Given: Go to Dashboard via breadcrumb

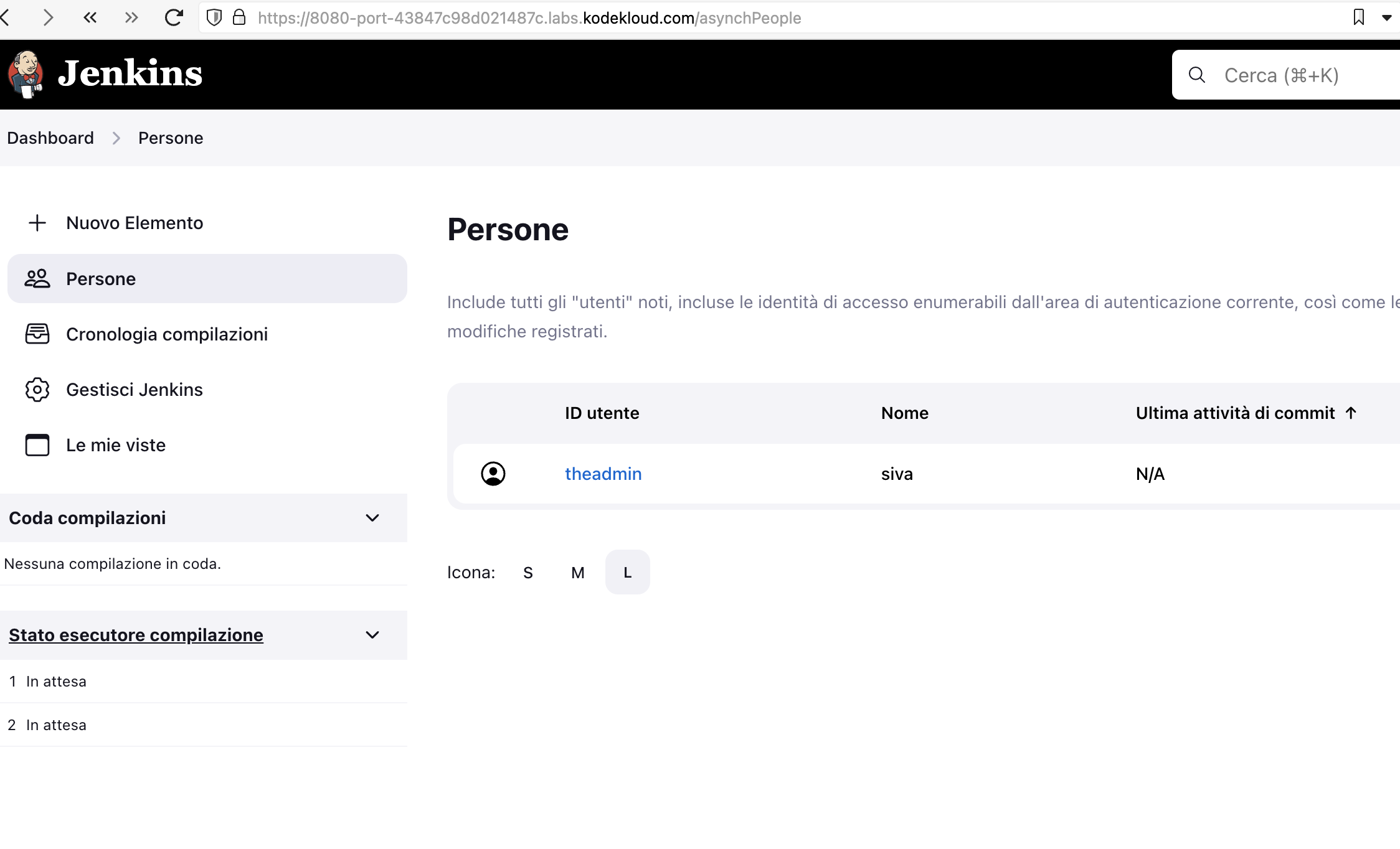Looking at the screenshot, I should coord(50,138).
